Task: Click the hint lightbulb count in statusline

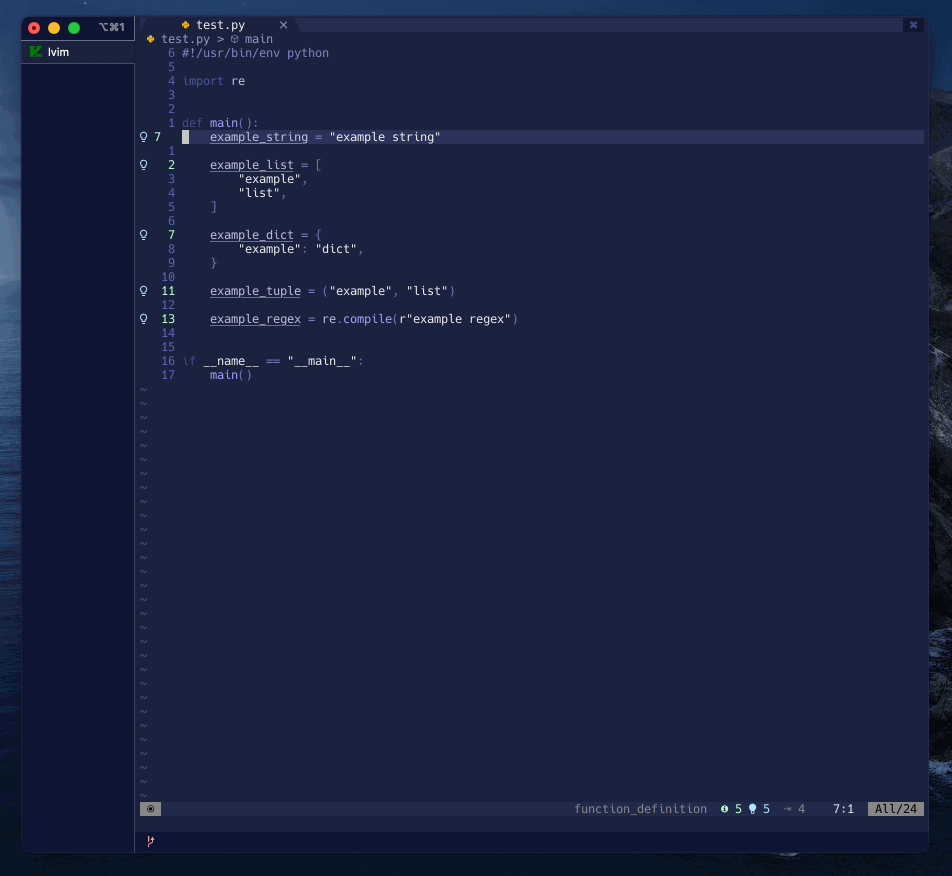Action: click(x=759, y=809)
